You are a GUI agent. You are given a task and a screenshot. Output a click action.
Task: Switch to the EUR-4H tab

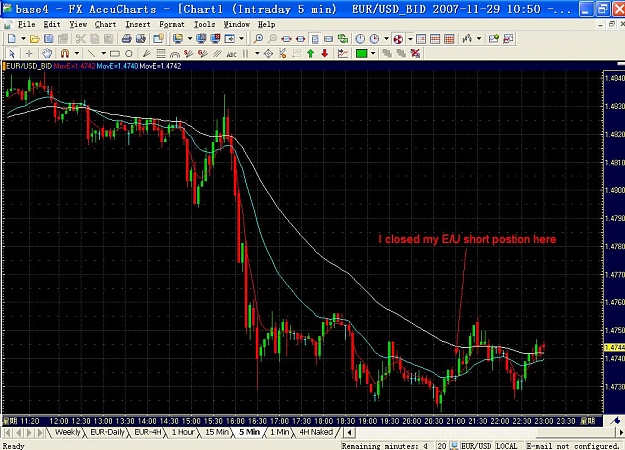[x=147, y=432]
